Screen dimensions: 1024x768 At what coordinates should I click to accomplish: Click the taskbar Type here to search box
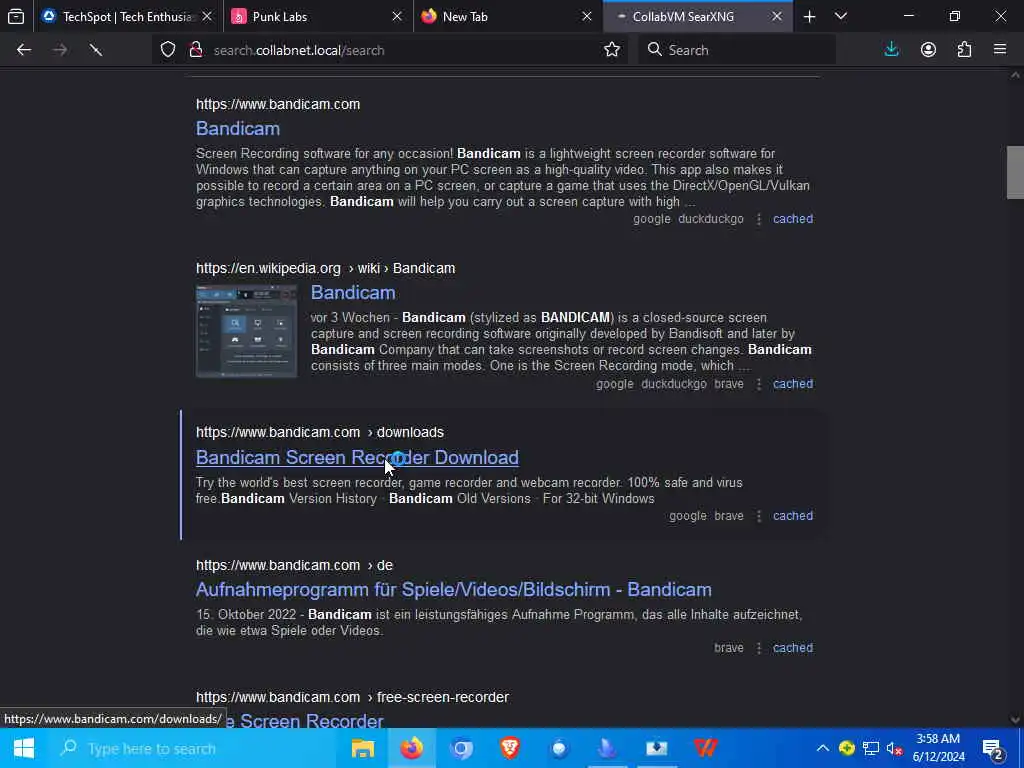(x=193, y=748)
